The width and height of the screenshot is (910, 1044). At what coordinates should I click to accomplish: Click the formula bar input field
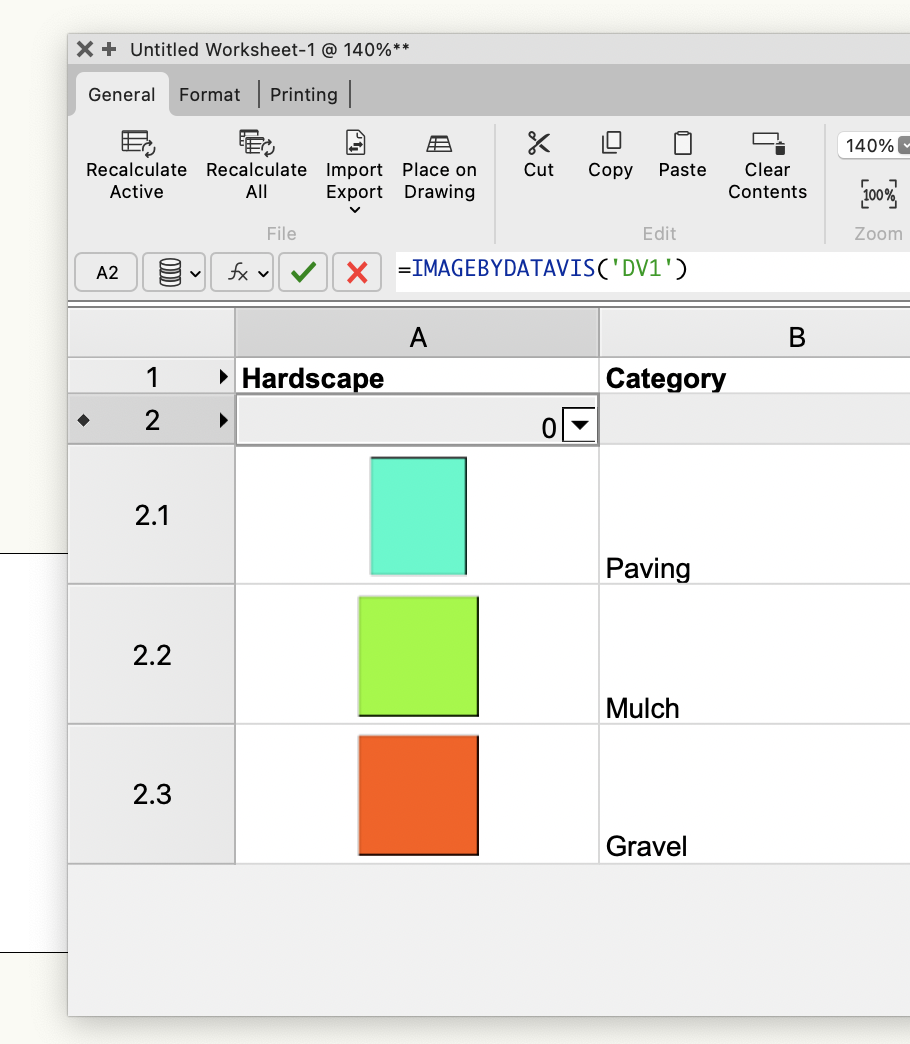click(650, 270)
